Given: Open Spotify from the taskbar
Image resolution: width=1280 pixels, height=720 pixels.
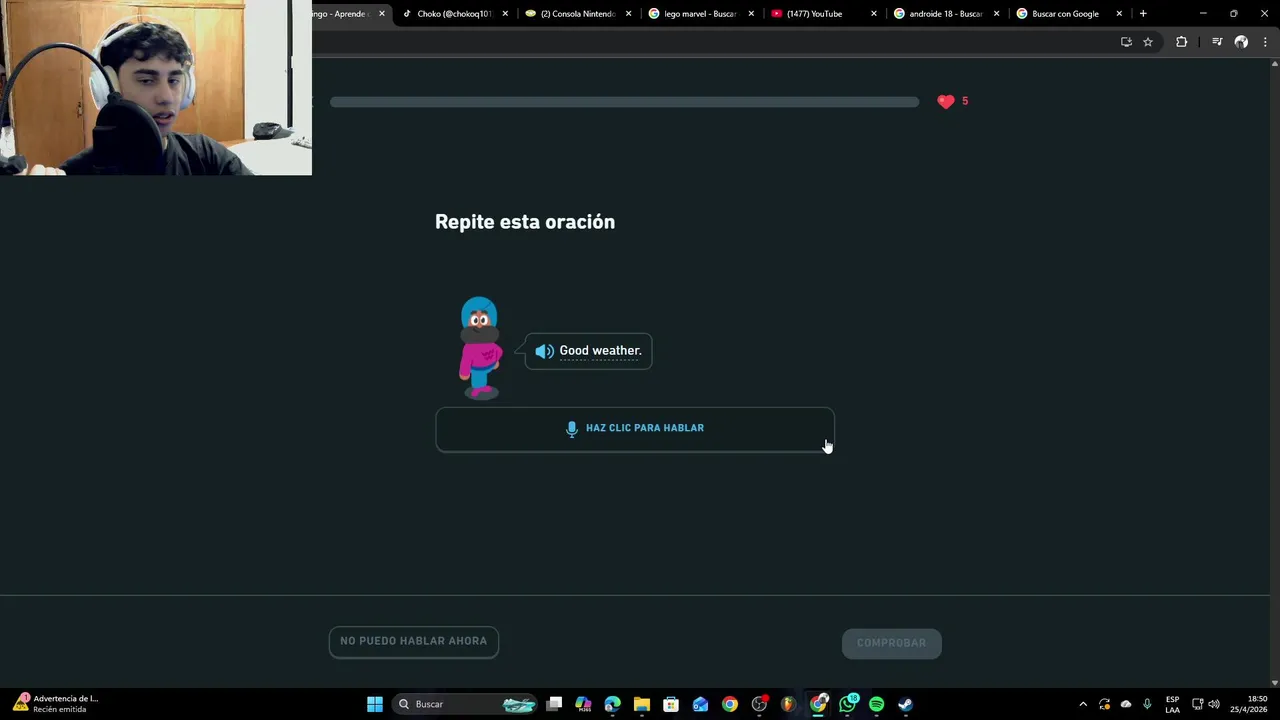Looking at the screenshot, I should click(x=877, y=704).
